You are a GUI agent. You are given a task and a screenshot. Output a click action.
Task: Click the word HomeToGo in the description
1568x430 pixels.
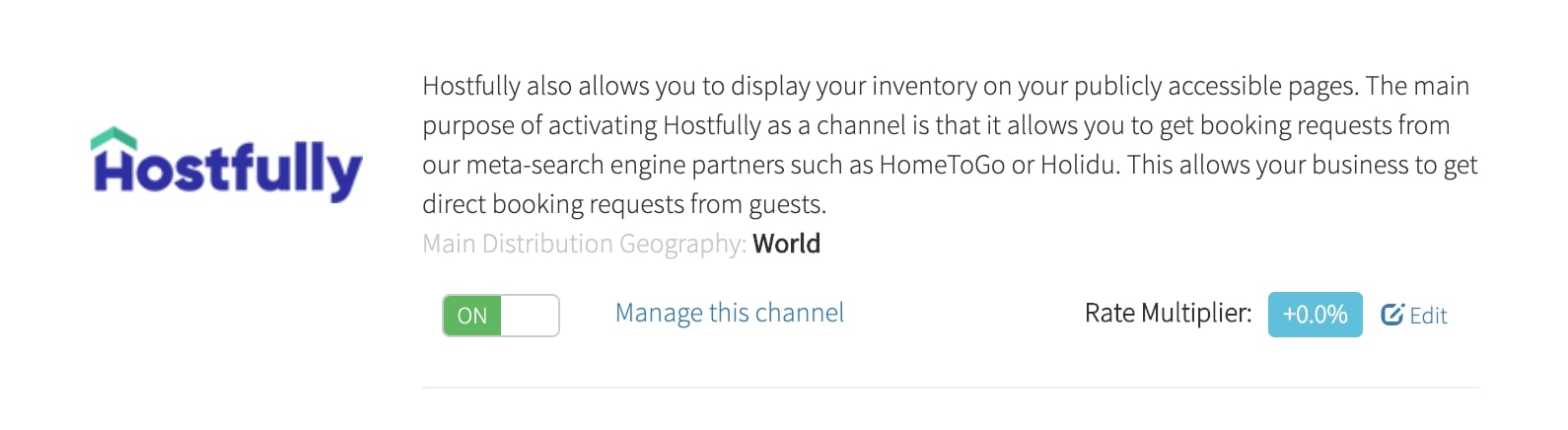point(941,165)
